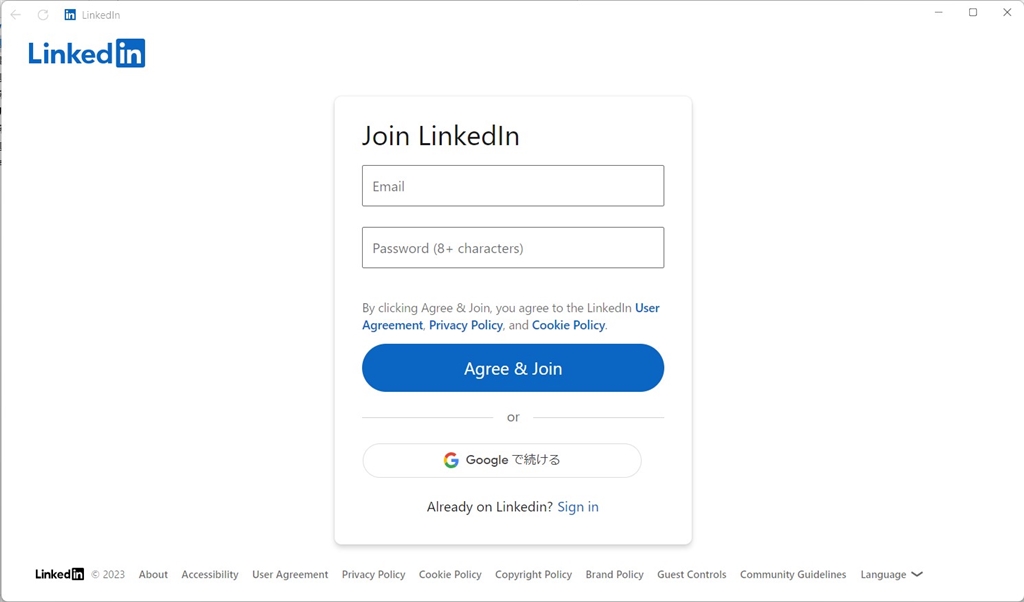1024x602 pixels.
Task: Open the Sign in link
Action: pos(578,507)
